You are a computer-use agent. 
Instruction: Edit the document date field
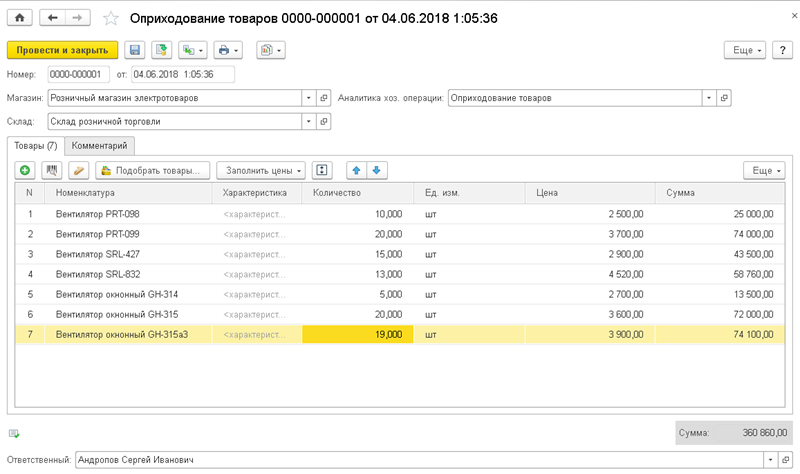(183, 74)
